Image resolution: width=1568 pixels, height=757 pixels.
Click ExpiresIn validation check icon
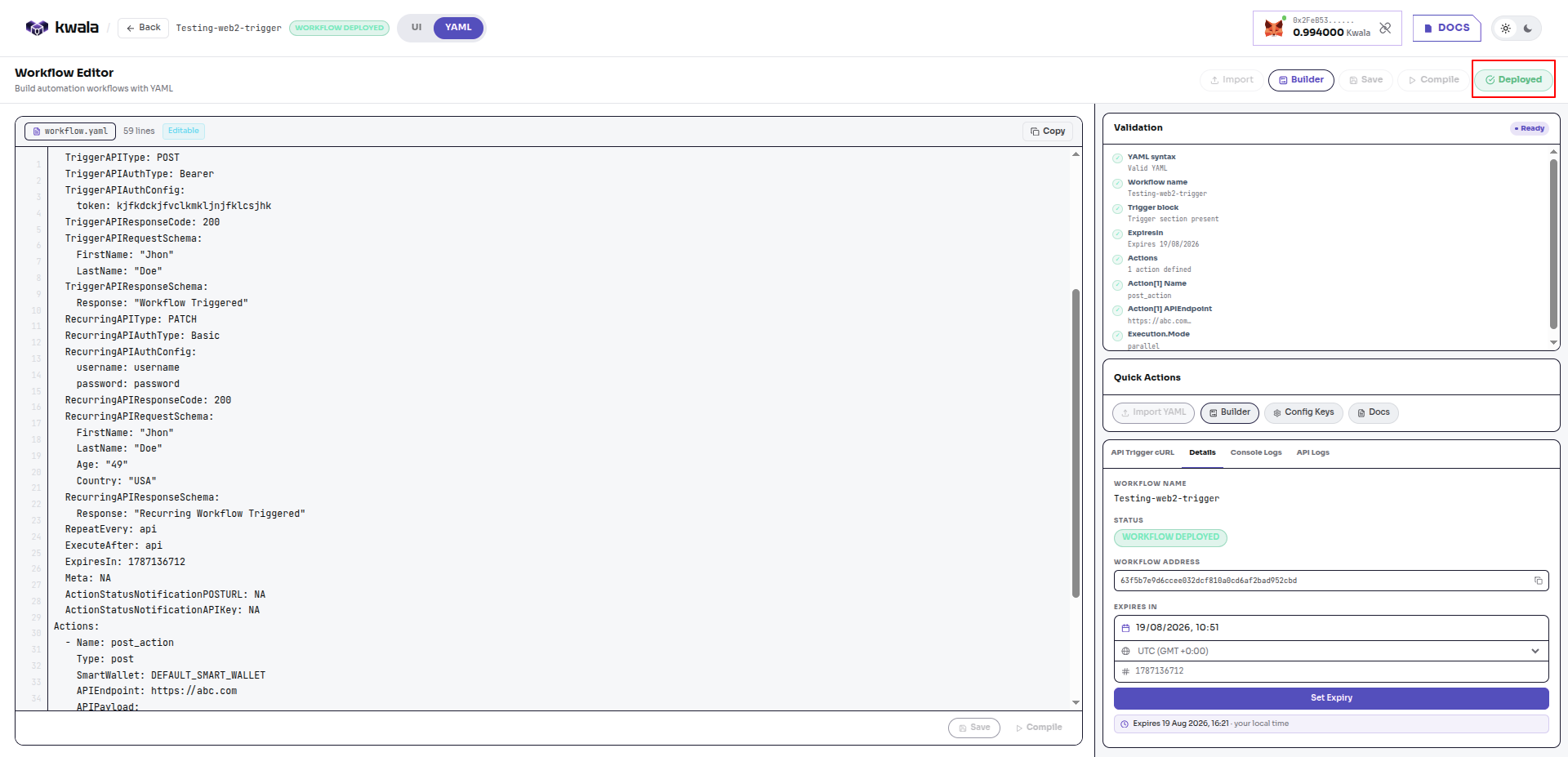[x=1117, y=234]
